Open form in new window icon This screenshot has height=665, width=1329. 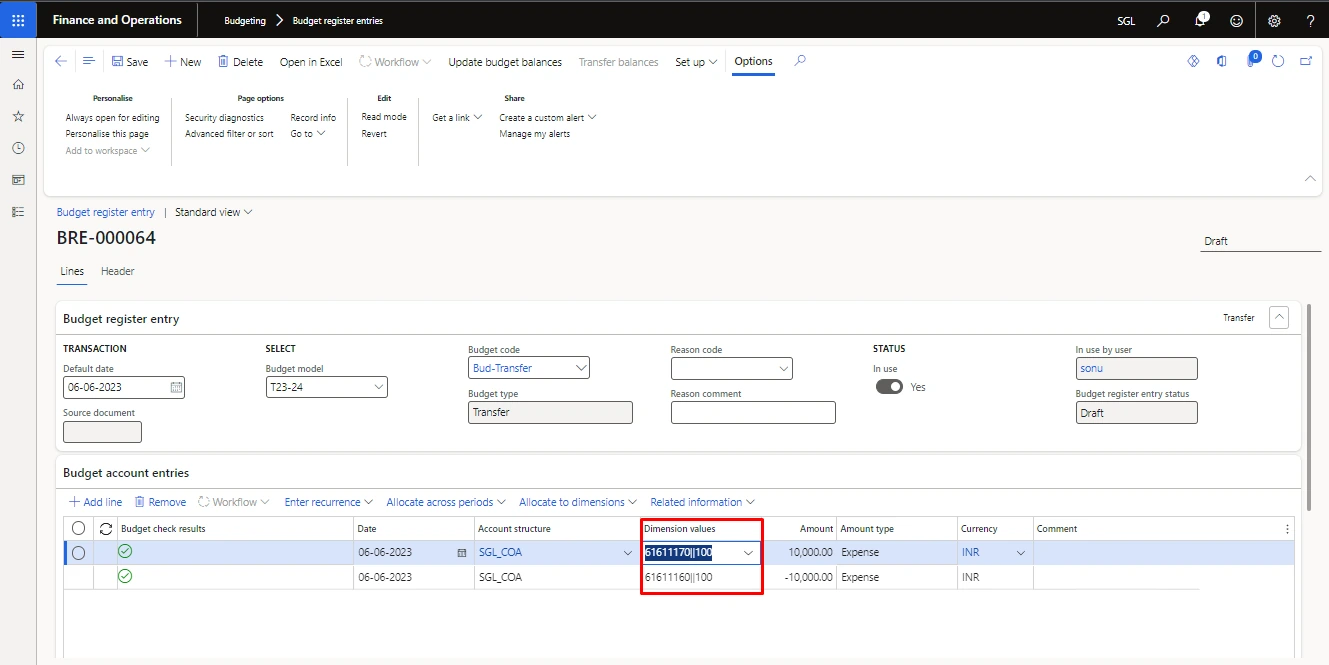click(1306, 61)
